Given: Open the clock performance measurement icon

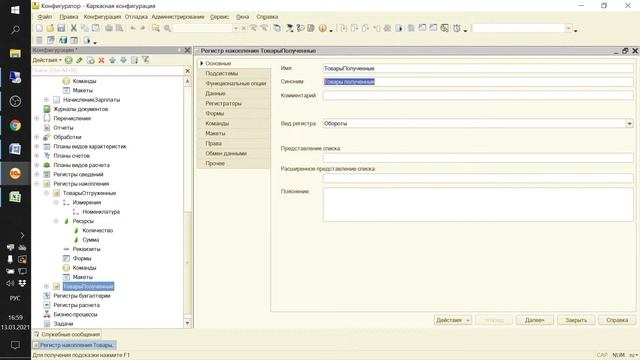Looking at the screenshot, I should (x=457, y=28).
